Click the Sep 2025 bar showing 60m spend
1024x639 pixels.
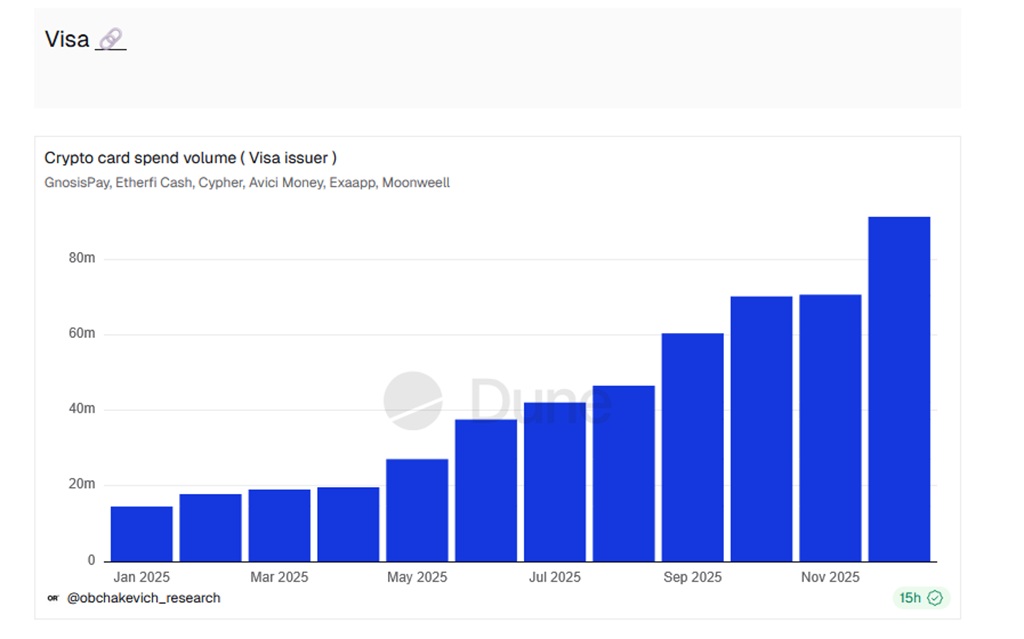point(692,445)
